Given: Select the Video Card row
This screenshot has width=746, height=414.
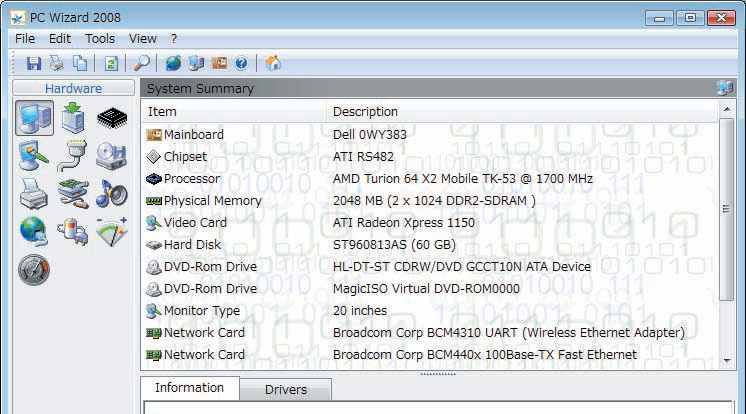Looking at the screenshot, I should tap(430, 223).
